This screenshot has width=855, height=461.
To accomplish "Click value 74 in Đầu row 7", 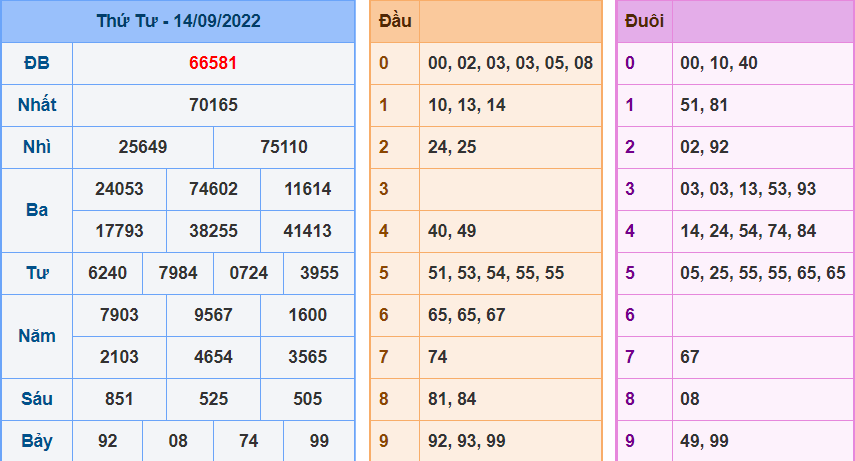I will click(x=438, y=357).
